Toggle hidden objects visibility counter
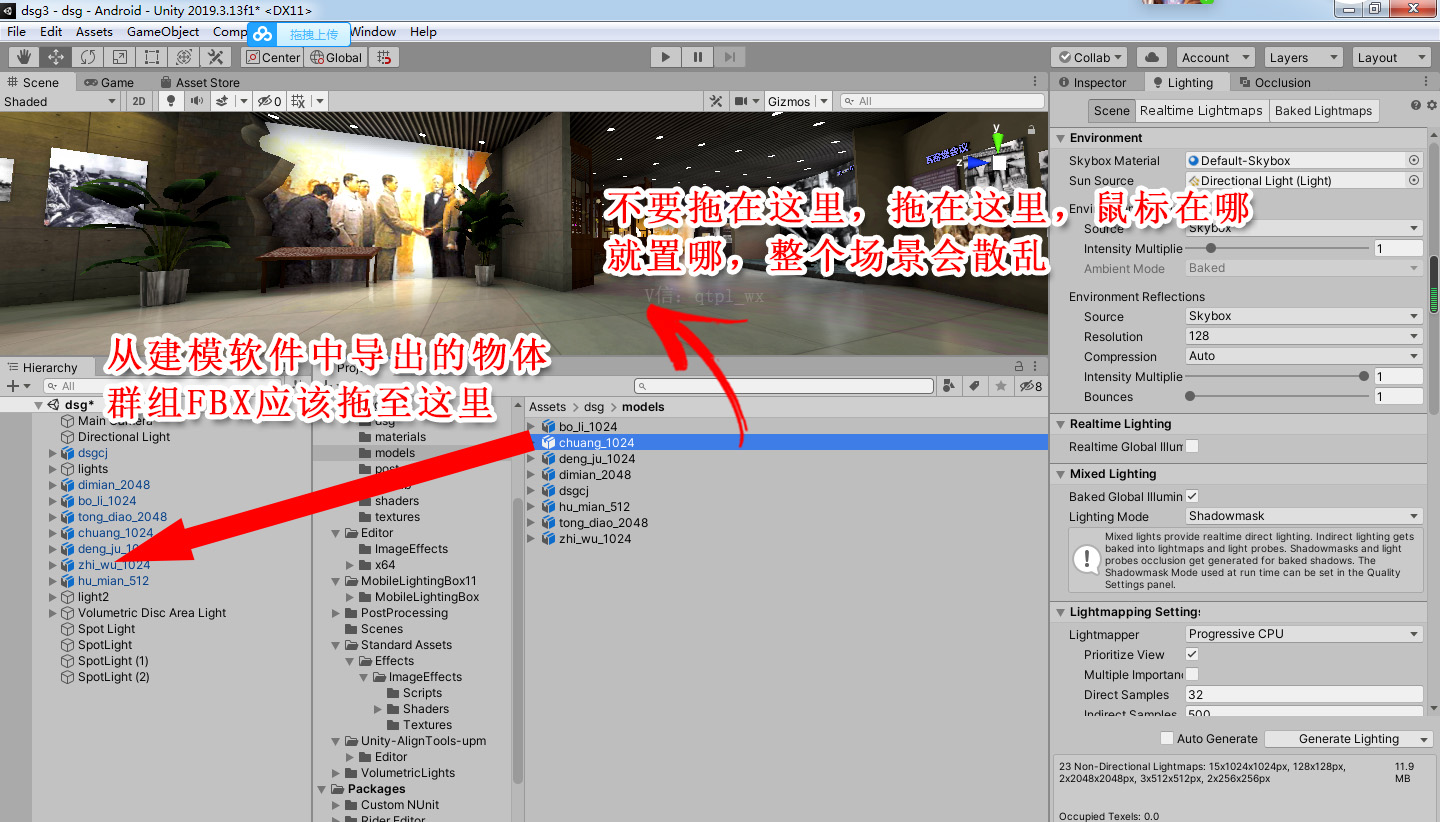 tap(269, 101)
